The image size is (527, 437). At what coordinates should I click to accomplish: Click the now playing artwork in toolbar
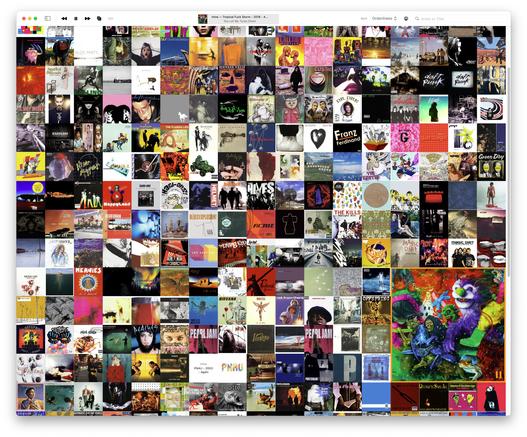coord(203,19)
